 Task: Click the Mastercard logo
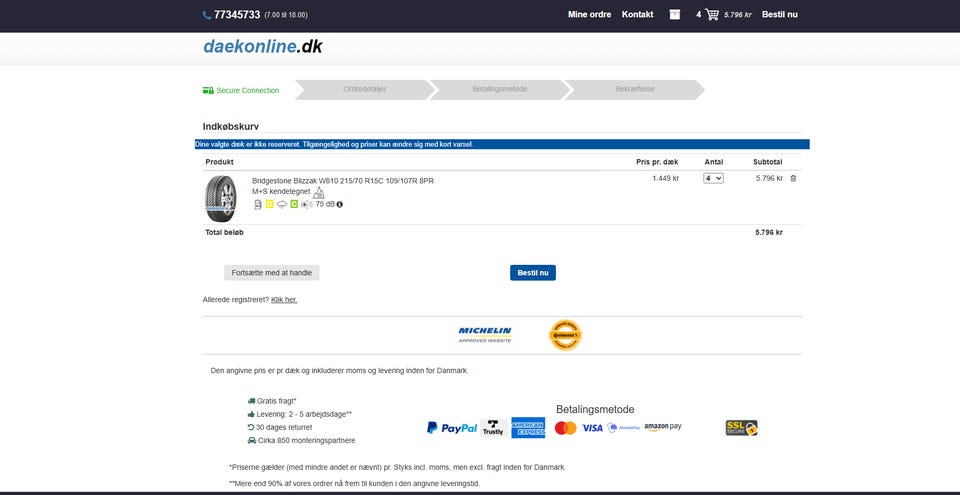tap(566, 428)
